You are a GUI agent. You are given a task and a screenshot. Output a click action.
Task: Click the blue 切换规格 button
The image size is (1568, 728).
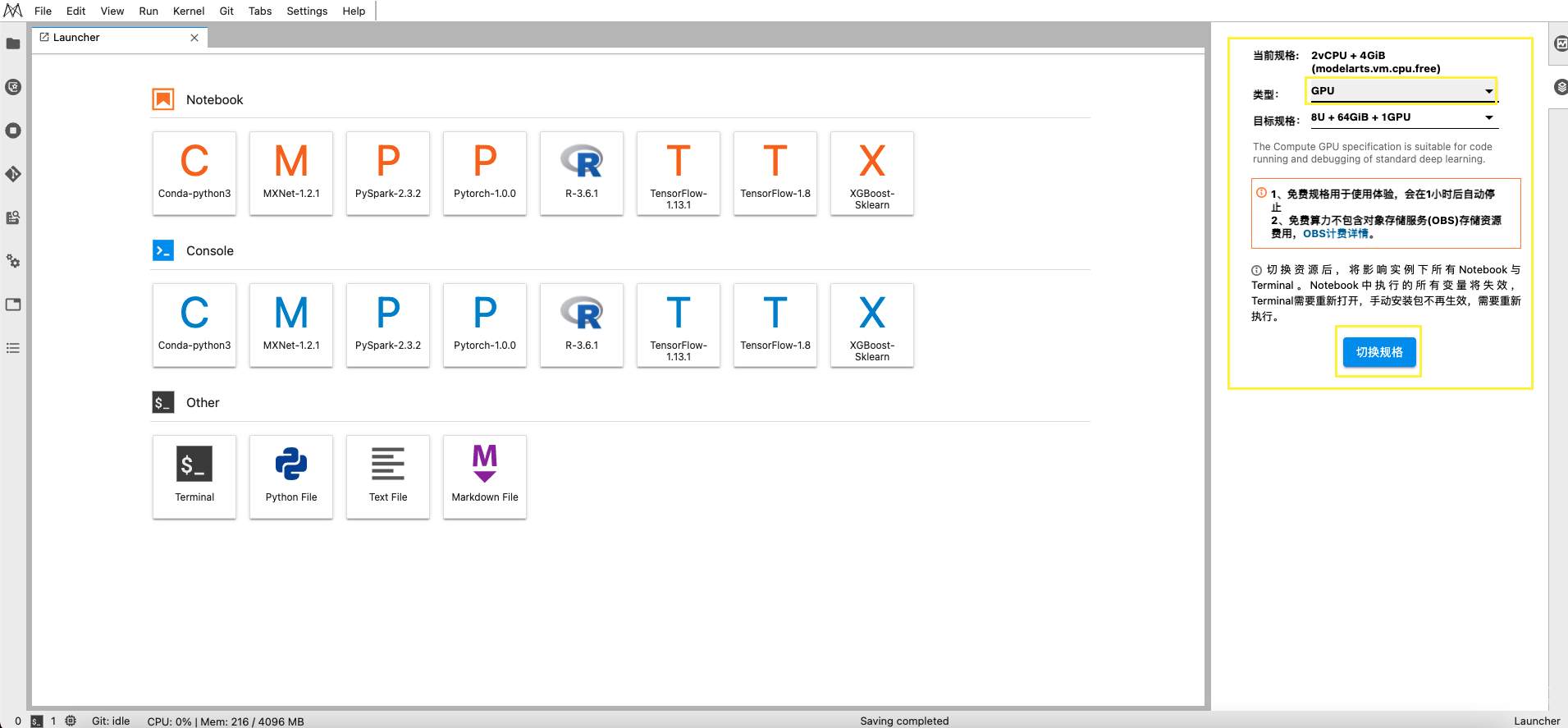pos(1378,352)
